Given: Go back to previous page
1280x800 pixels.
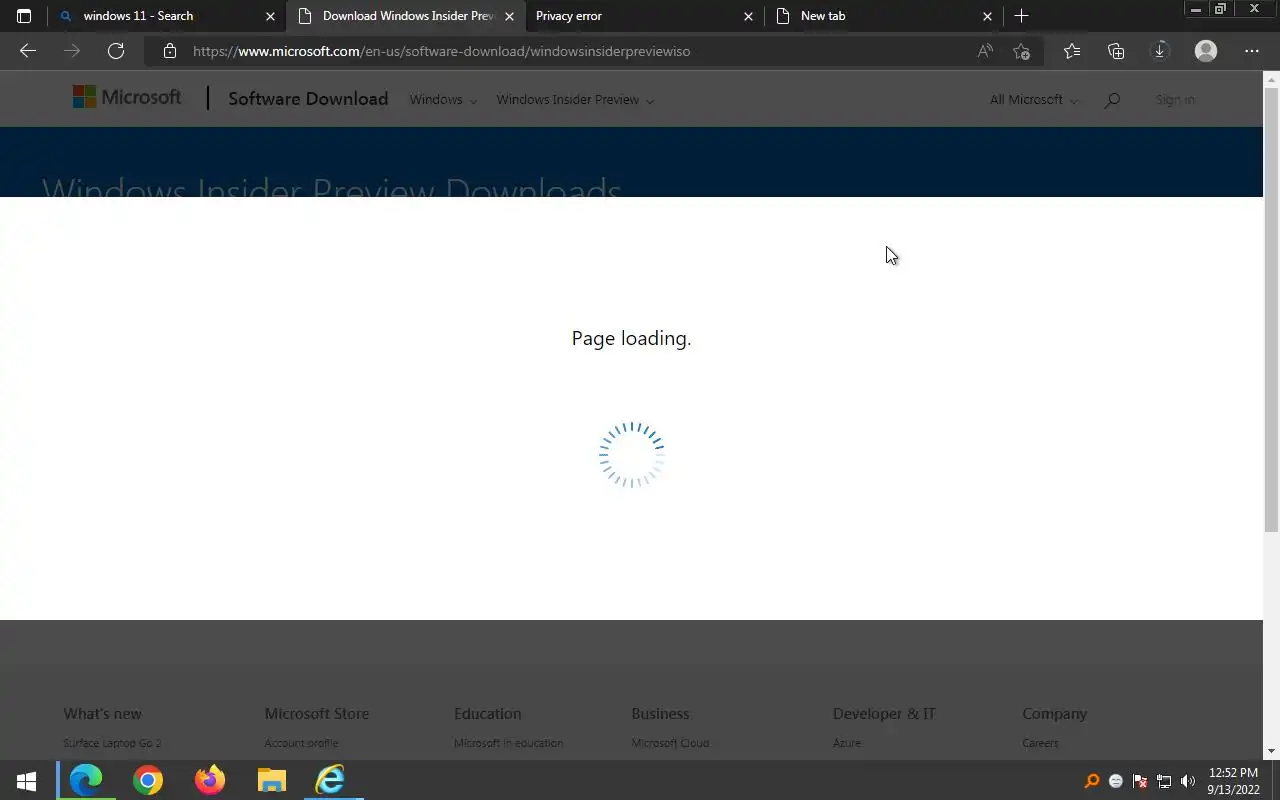Looking at the screenshot, I should (28, 51).
